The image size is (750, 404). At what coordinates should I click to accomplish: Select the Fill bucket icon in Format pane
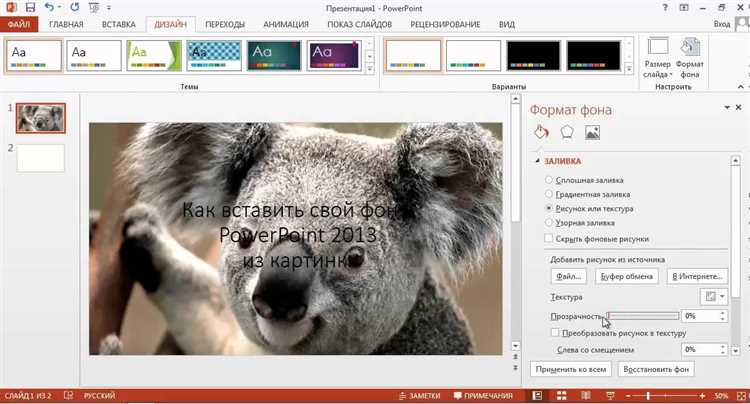(541, 132)
